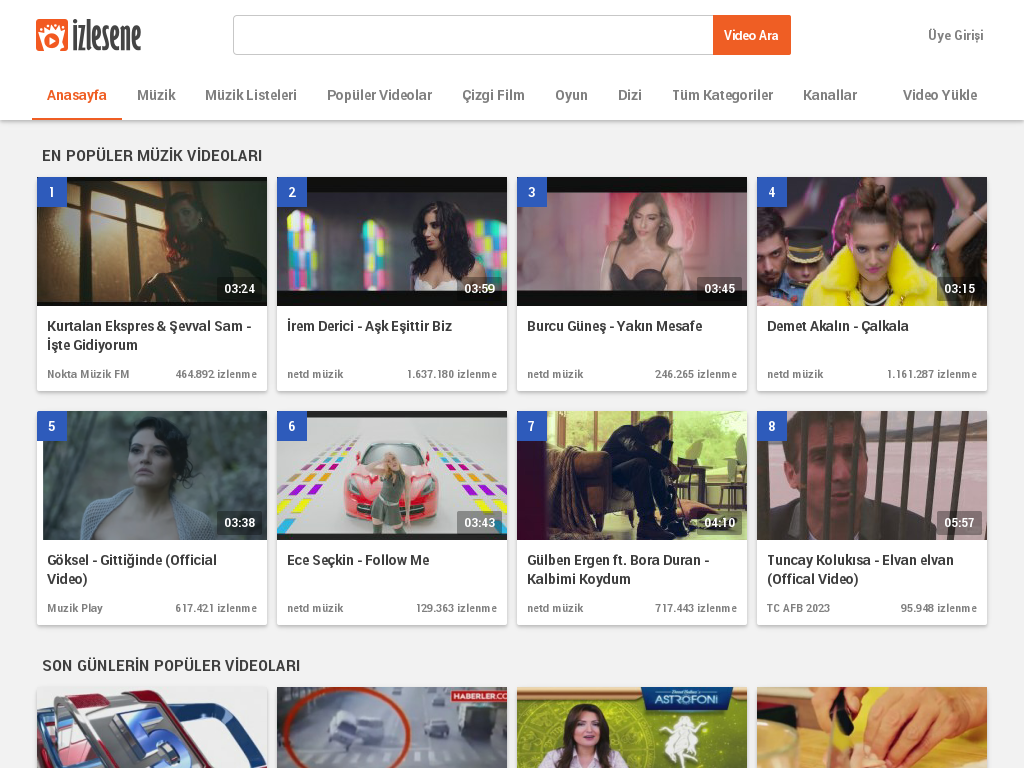
Task: Open the Üye Girişi login link
Action: [x=954, y=34]
